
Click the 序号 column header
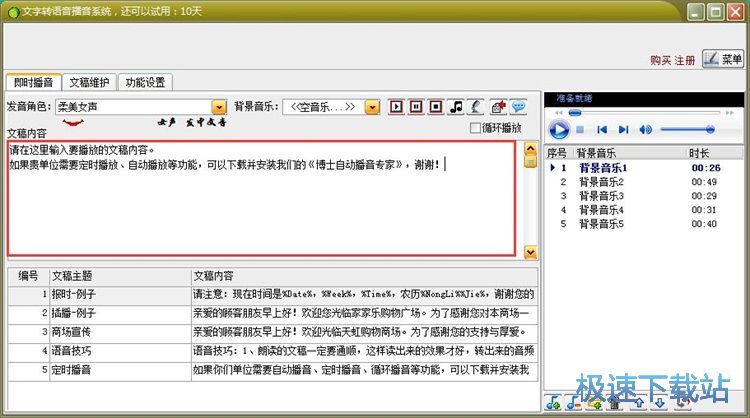[559, 153]
